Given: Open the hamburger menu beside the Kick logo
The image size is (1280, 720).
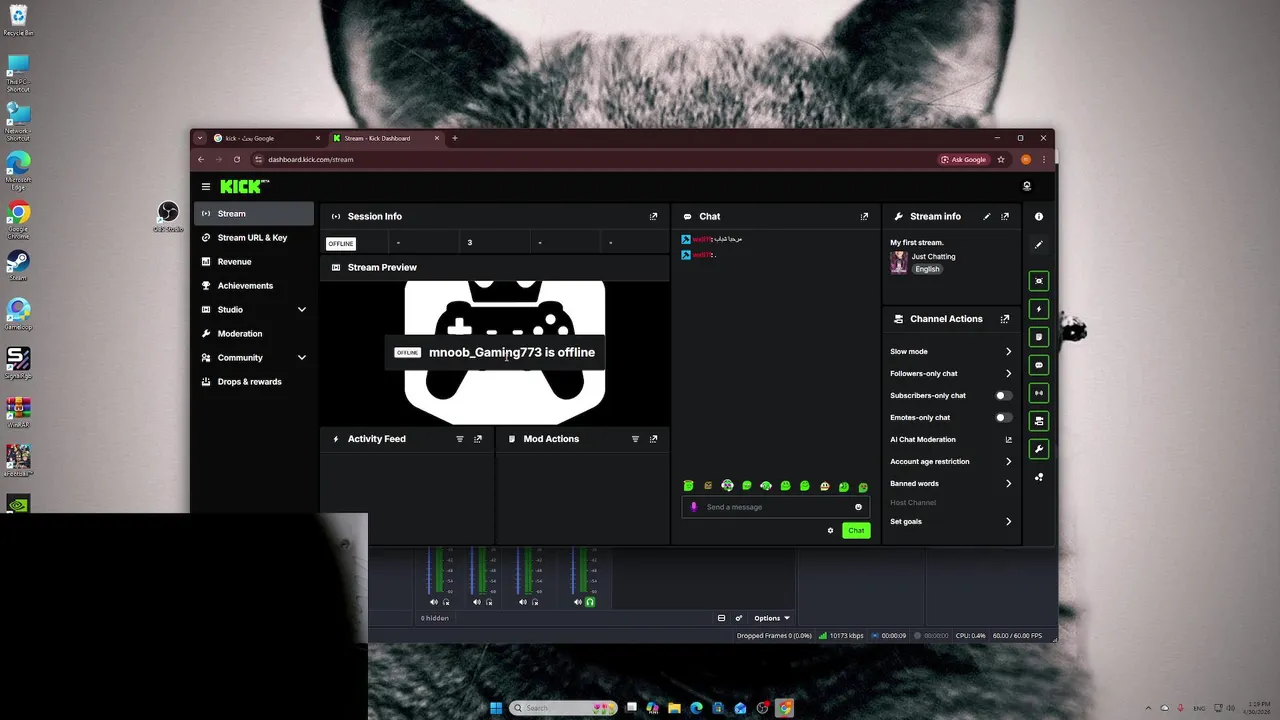Looking at the screenshot, I should 206,186.
